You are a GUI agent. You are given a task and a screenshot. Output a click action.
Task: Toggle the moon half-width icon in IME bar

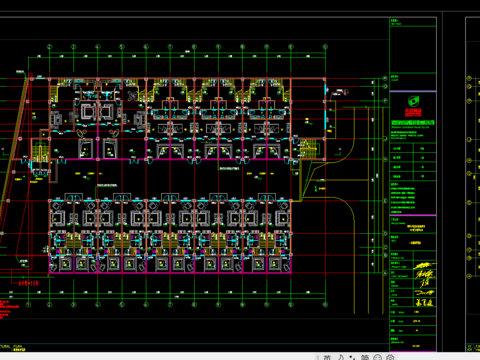point(341,357)
